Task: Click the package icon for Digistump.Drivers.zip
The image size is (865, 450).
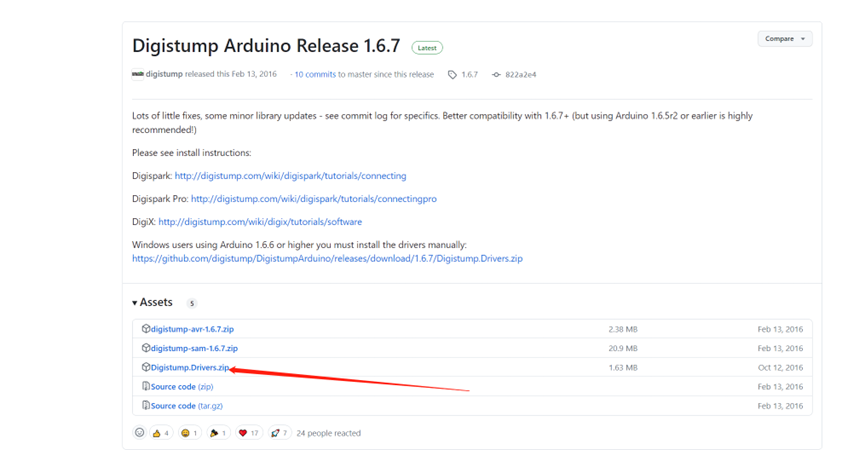Action: (x=146, y=367)
